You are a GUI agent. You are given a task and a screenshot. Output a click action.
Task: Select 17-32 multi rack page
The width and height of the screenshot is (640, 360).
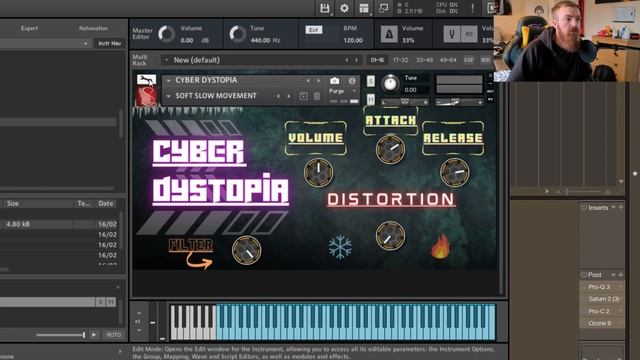[400, 60]
